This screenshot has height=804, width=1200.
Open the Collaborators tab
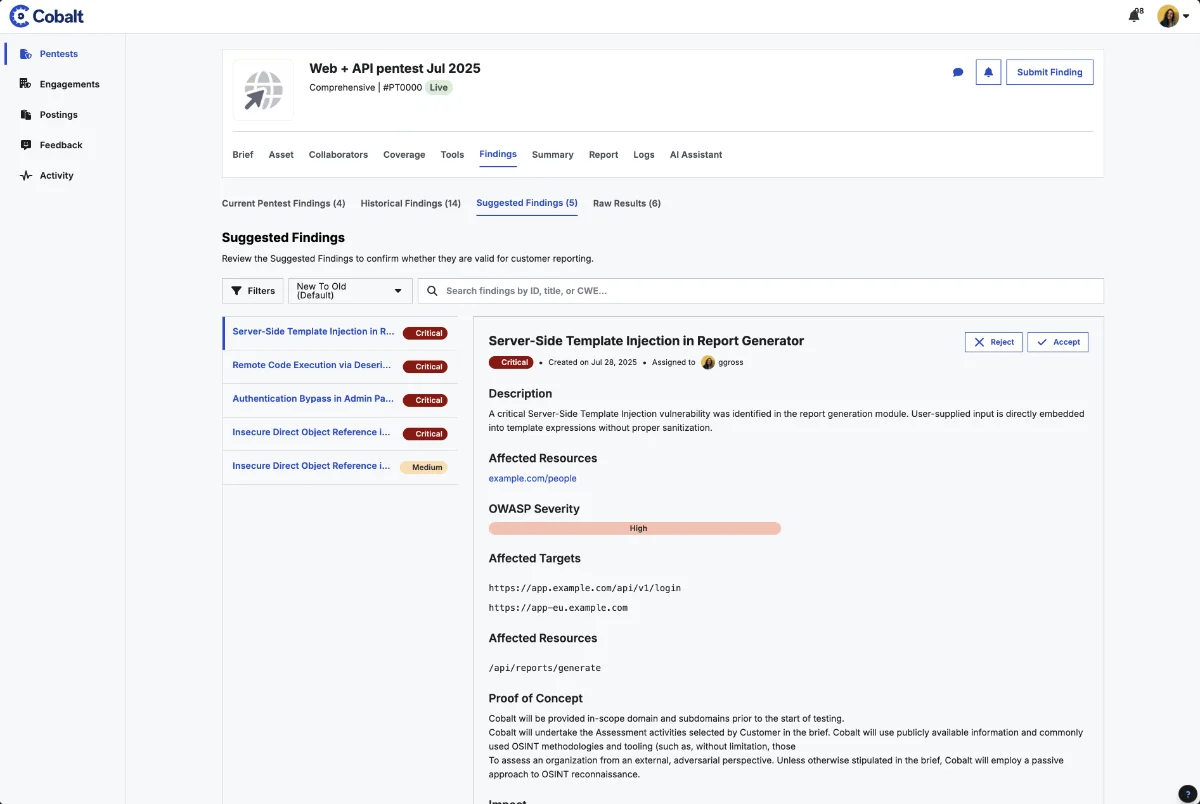(x=338, y=155)
